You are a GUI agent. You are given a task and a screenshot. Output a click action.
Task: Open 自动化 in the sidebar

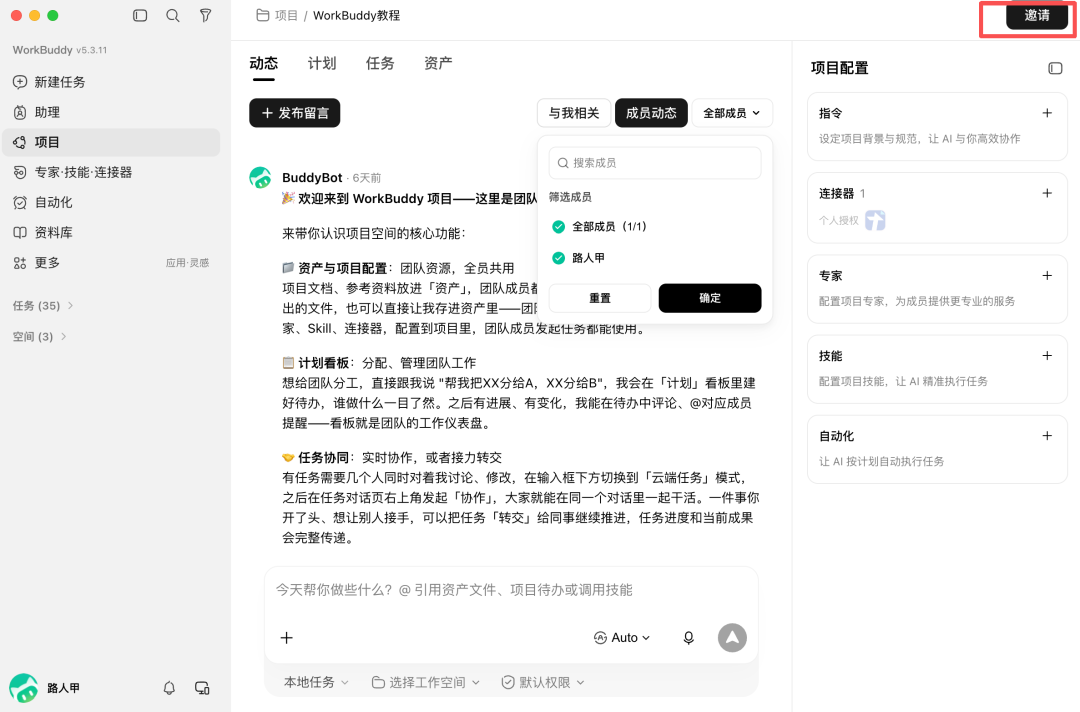coord(110,202)
